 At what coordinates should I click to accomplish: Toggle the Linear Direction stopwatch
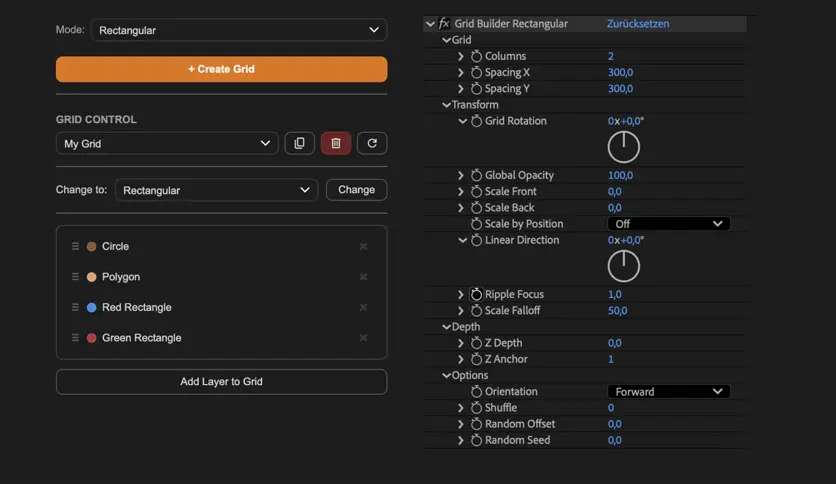pyautogui.click(x=476, y=240)
